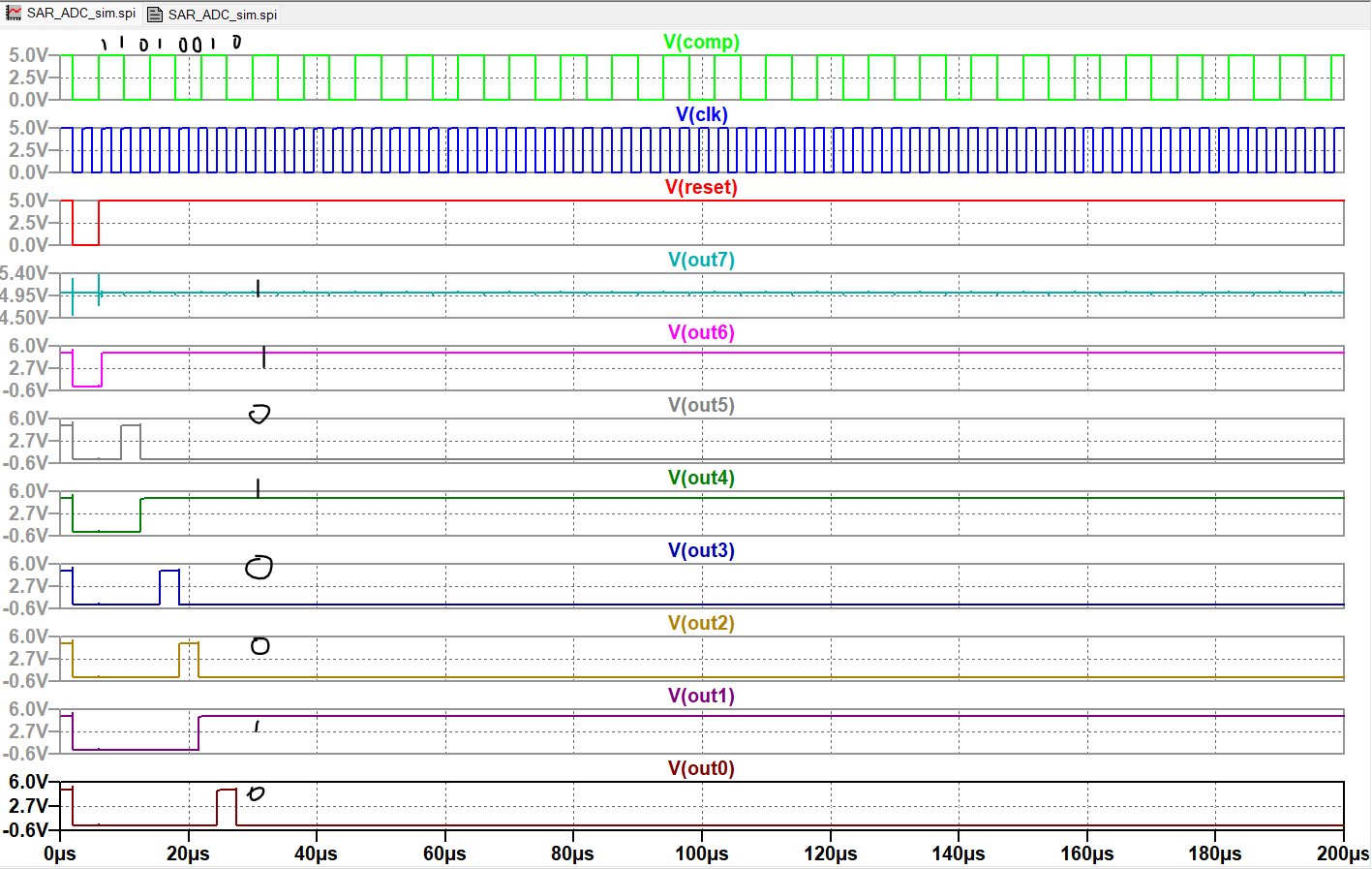The width and height of the screenshot is (1372, 869).
Task: Click the V(out2) trace label
Action: (701, 623)
